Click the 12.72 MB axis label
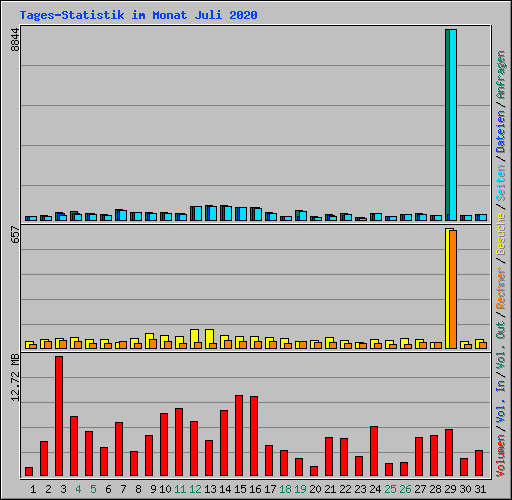Screen dimensions: 512x500 click(x=15, y=377)
